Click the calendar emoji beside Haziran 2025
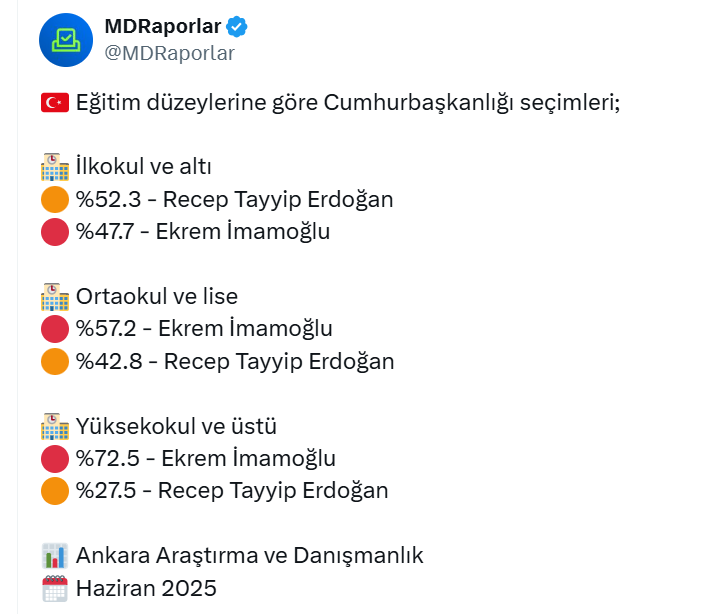The width and height of the screenshot is (708, 614). (55, 588)
